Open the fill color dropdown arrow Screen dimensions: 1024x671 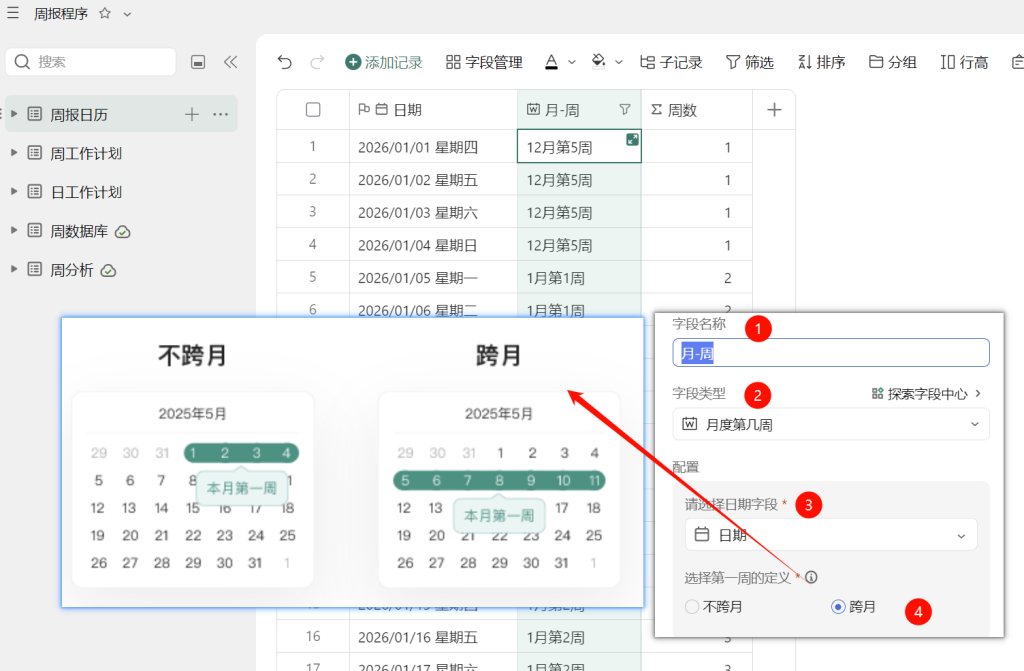tap(618, 62)
